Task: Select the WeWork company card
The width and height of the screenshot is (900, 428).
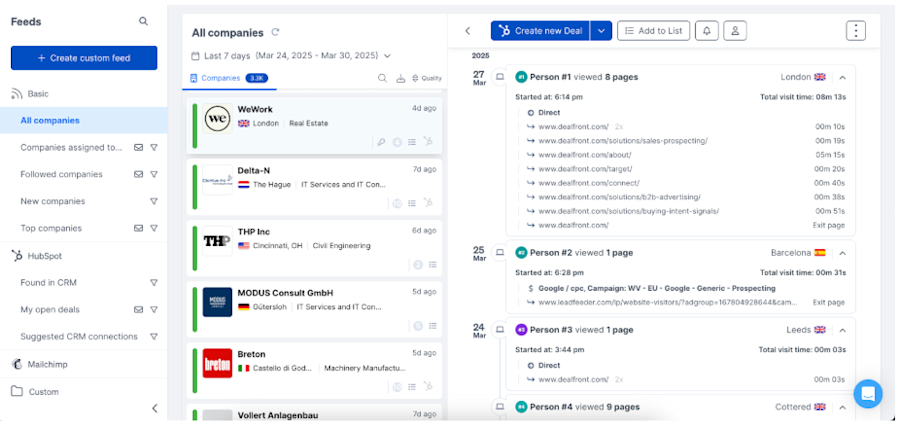Action: click(x=315, y=125)
